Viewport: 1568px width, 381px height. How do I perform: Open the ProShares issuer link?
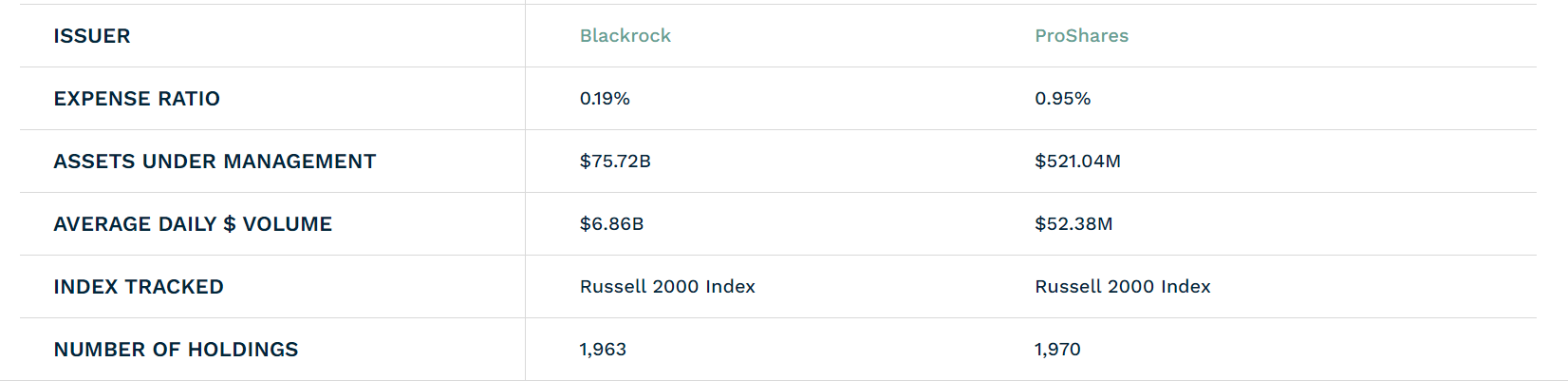pyautogui.click(x=1081, y=36)
